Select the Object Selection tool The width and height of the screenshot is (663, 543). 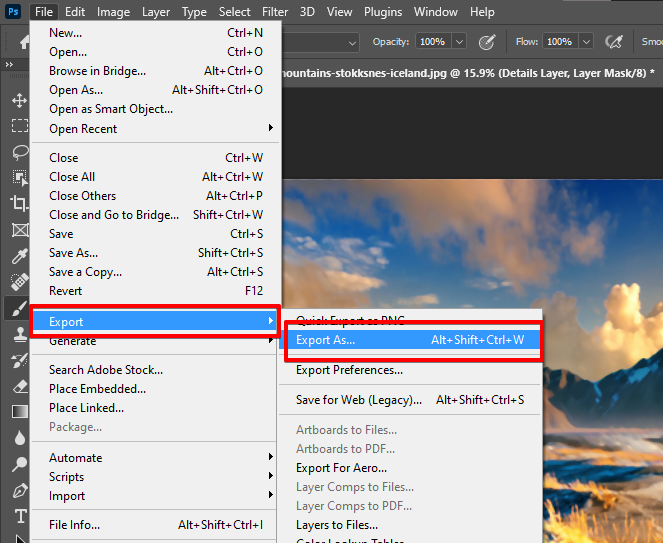pos(19,178)
